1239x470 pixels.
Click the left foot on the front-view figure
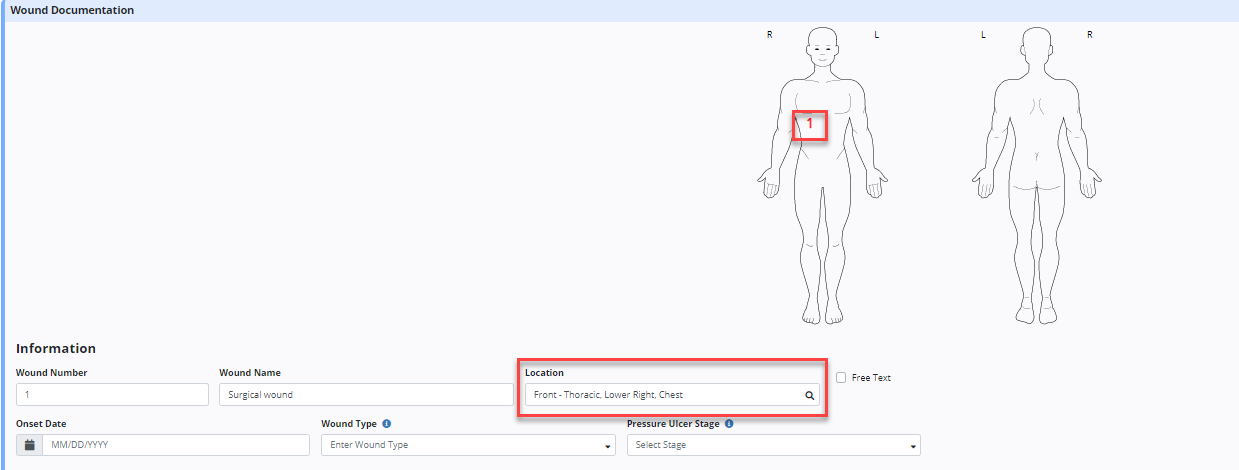tap(834, 314)
